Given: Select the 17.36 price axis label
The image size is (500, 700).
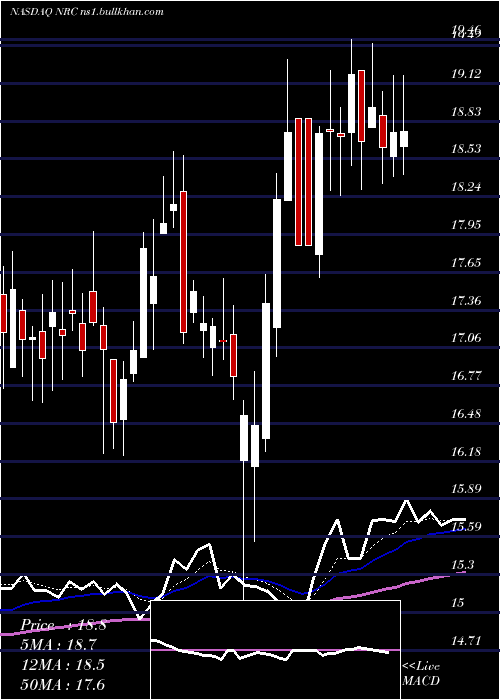Looking at the screenshot, I should pyautogui.click(x=466, y=300).
